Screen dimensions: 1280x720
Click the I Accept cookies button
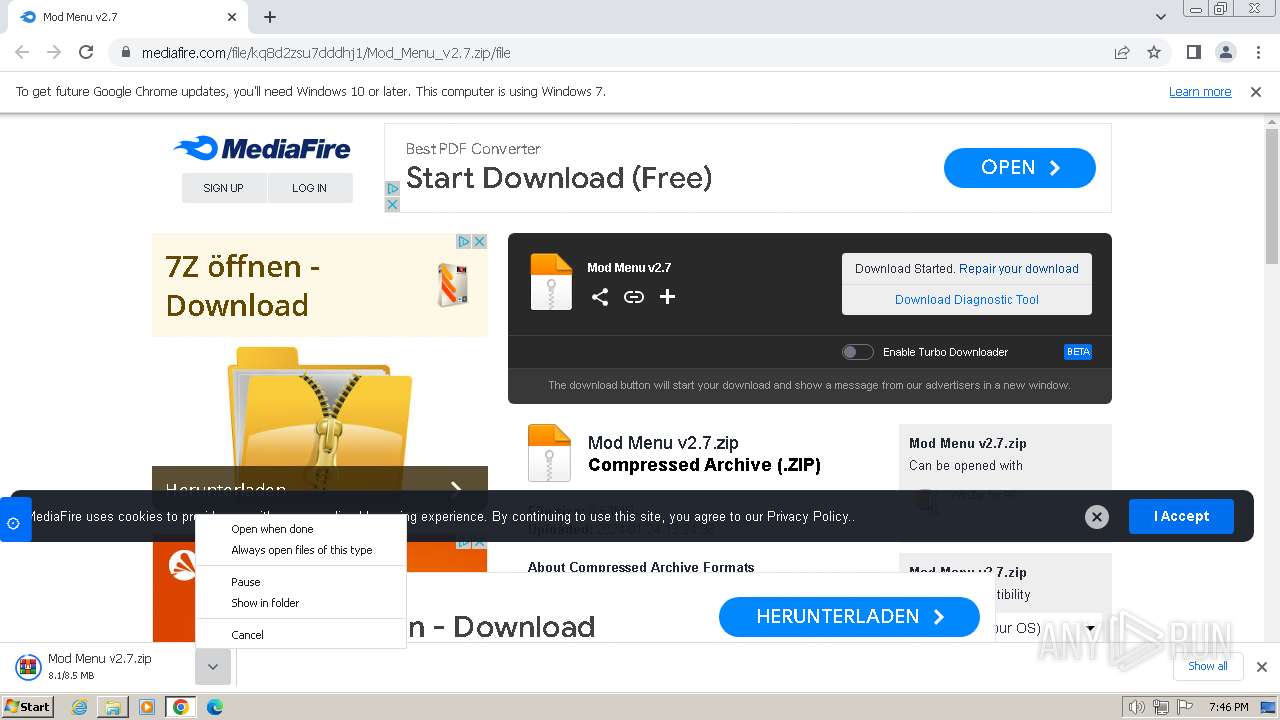[1181, 516]
